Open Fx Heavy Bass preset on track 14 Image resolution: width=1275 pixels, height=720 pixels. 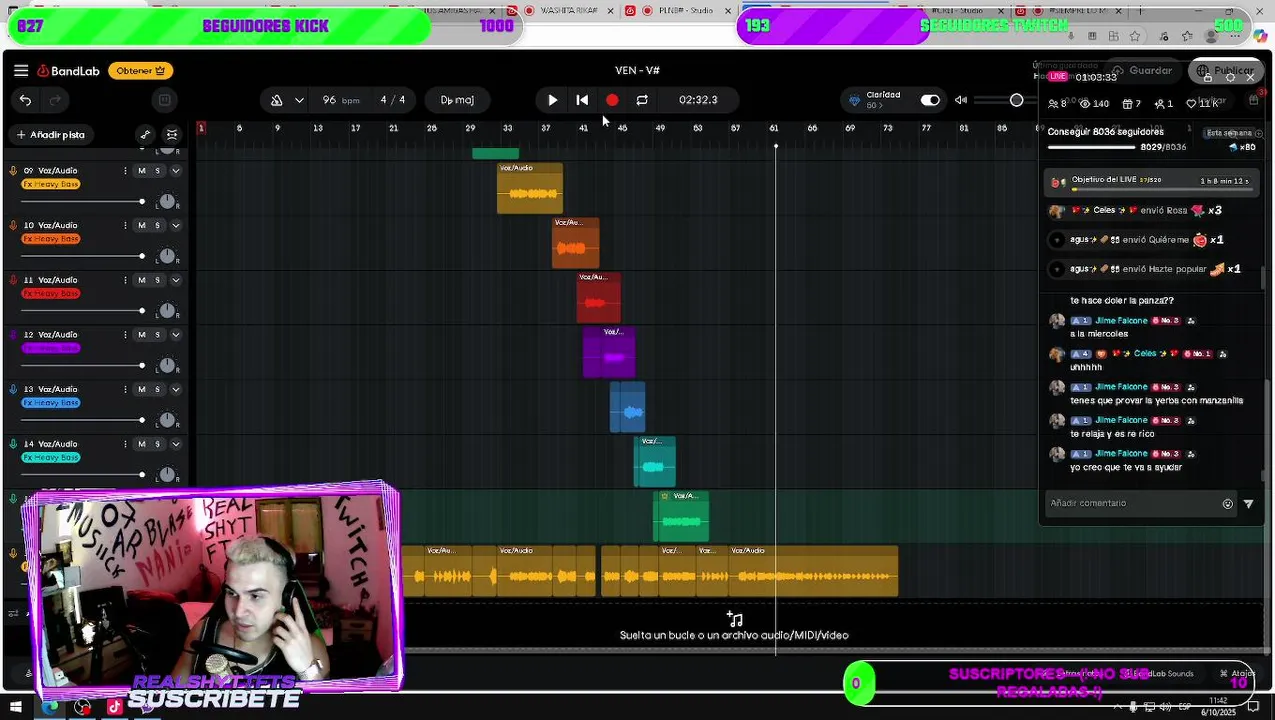[x=51, y=458]
